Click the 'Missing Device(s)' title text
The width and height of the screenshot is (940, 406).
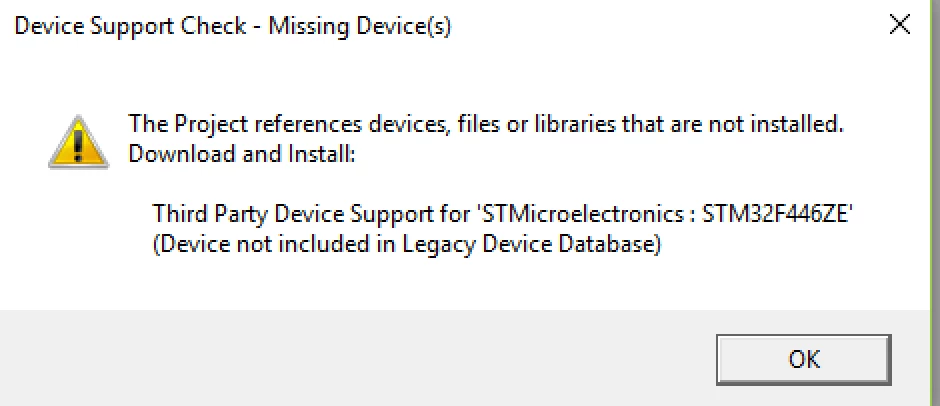coord(360,27)
